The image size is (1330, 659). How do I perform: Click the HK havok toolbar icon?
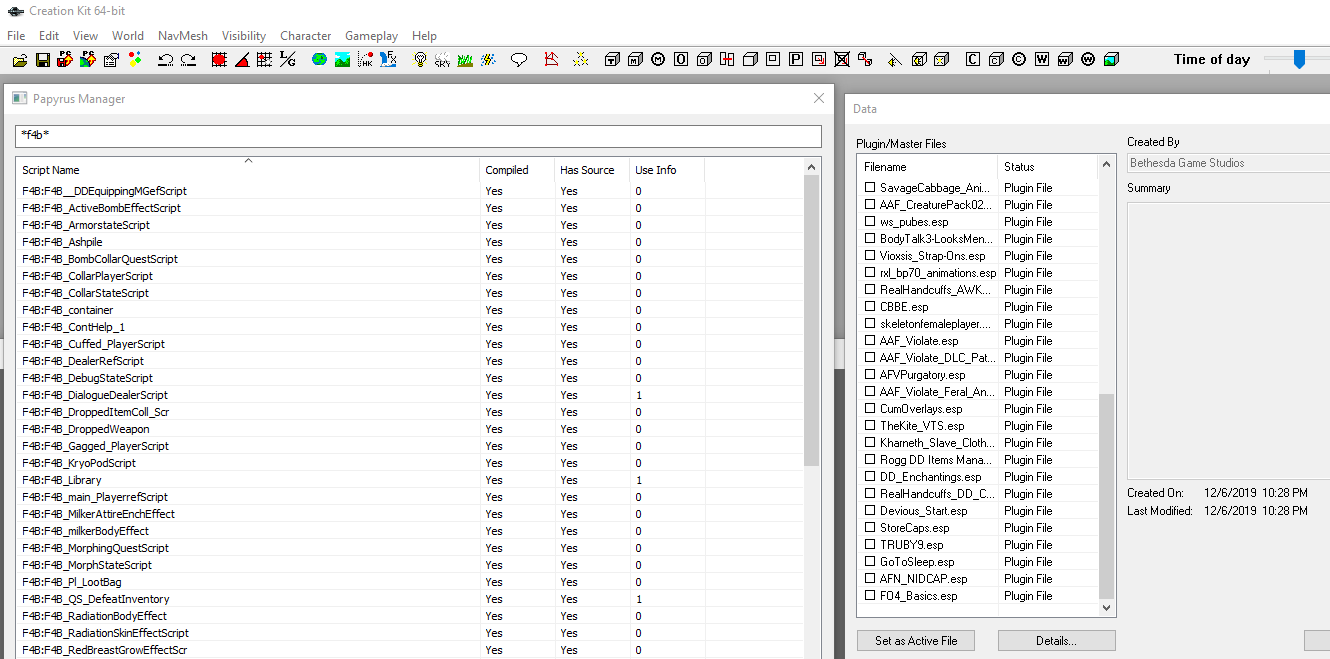pyautogui.click(x=366, y=60)
